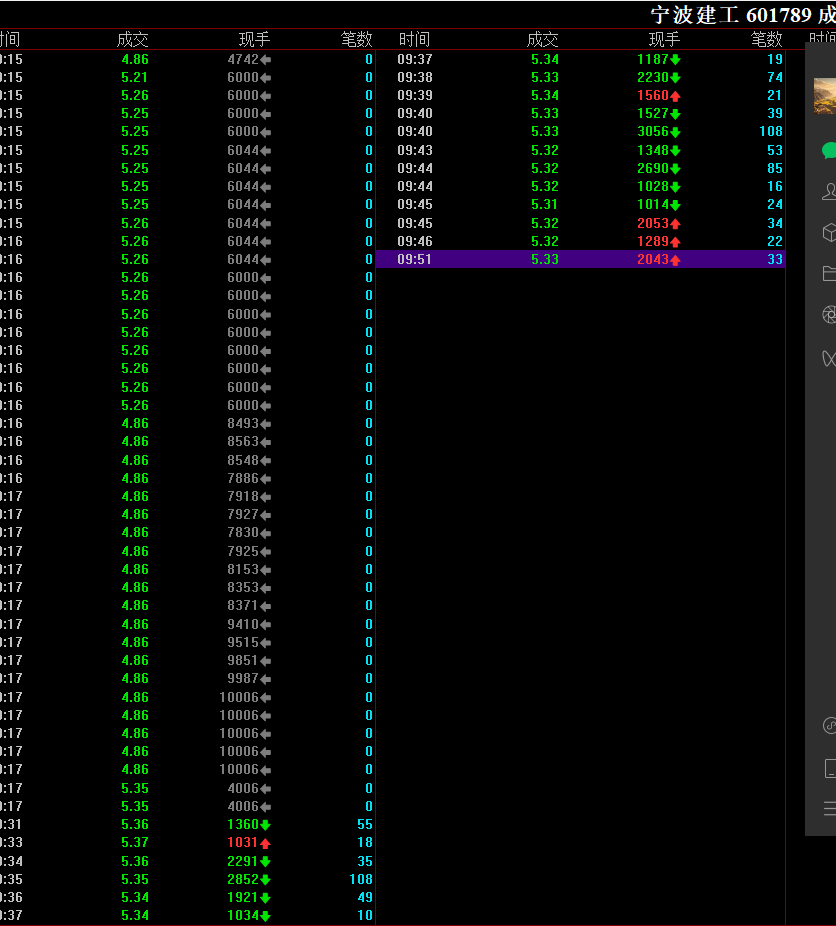Click the red up arrow beside 1031
Screen dimensions: 836x926
tap(265, 843)
